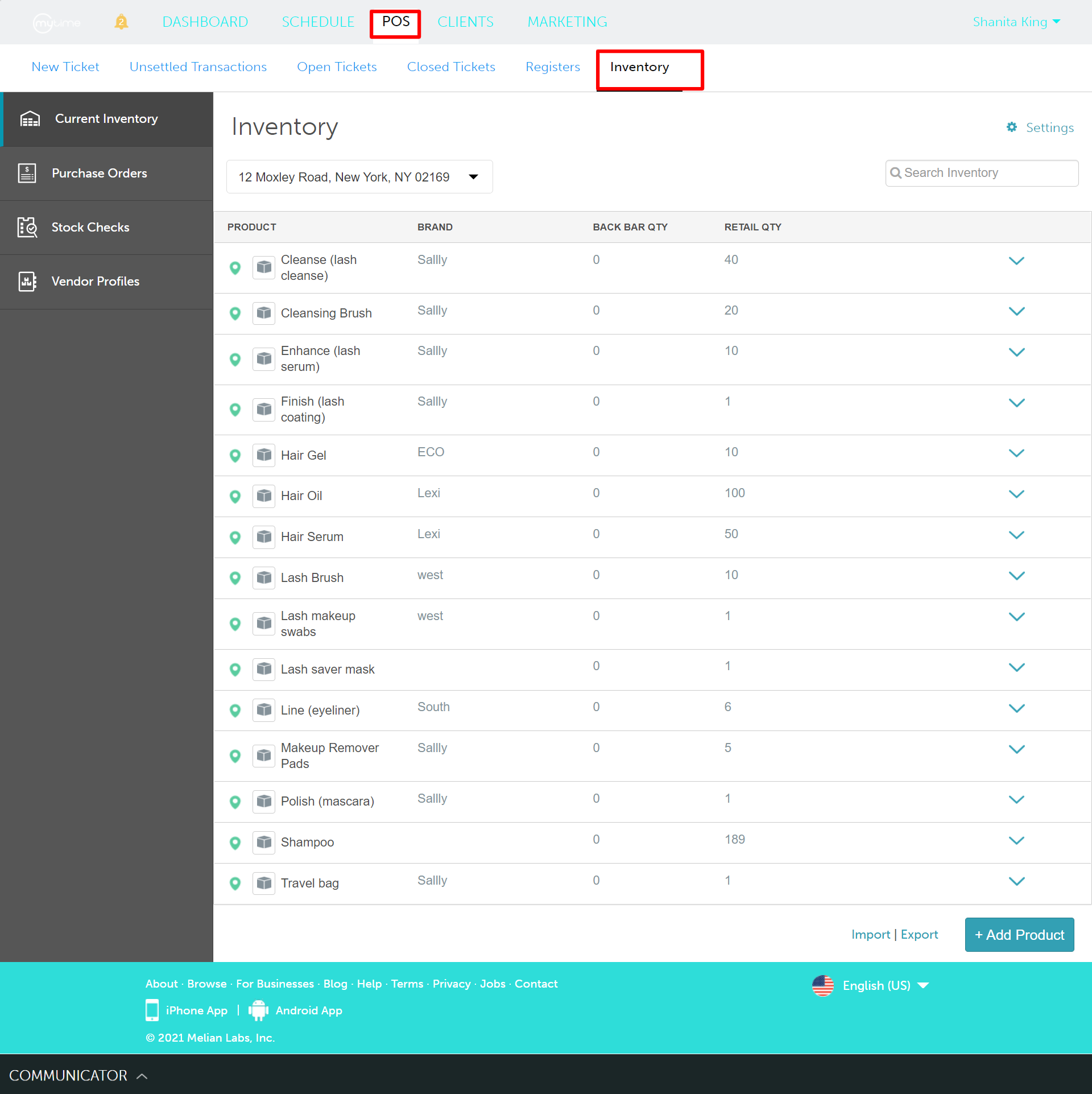This screenshot has height=1094, width=1092.
Task: Open Vendor Profiles sidebar icon
Action: click(27, 281)
